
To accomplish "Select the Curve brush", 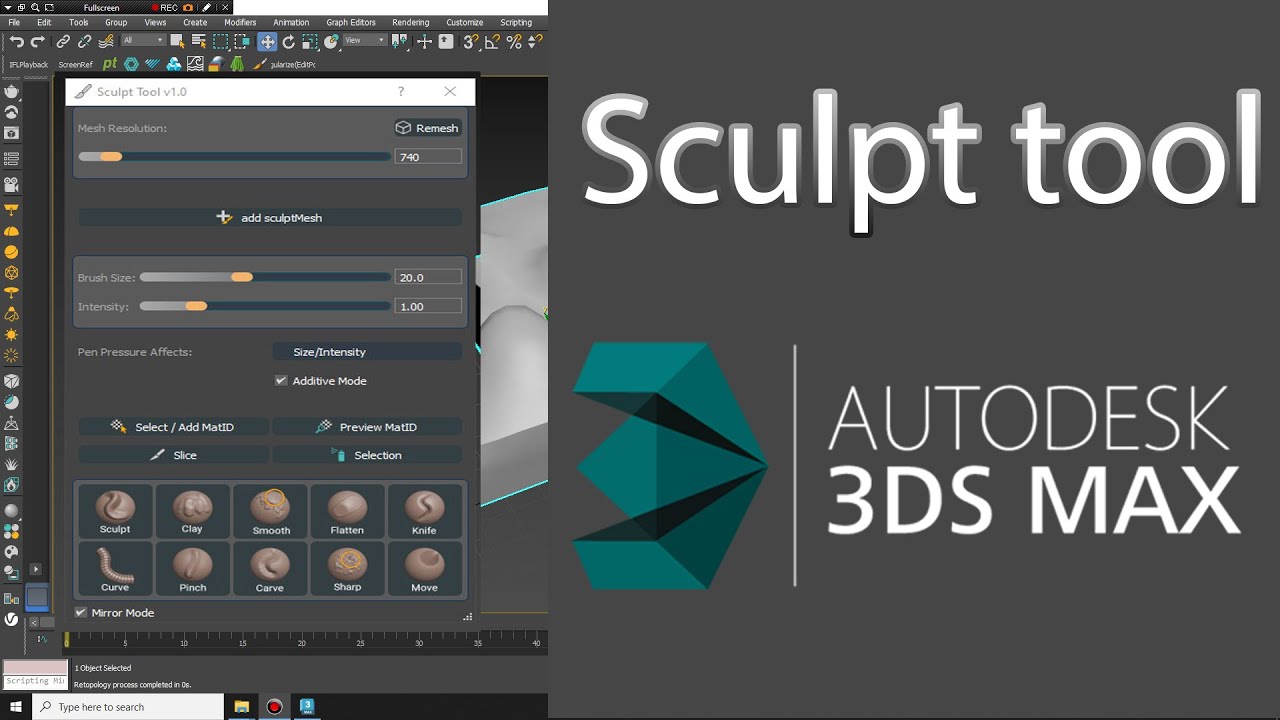I will tap(115, 569).
